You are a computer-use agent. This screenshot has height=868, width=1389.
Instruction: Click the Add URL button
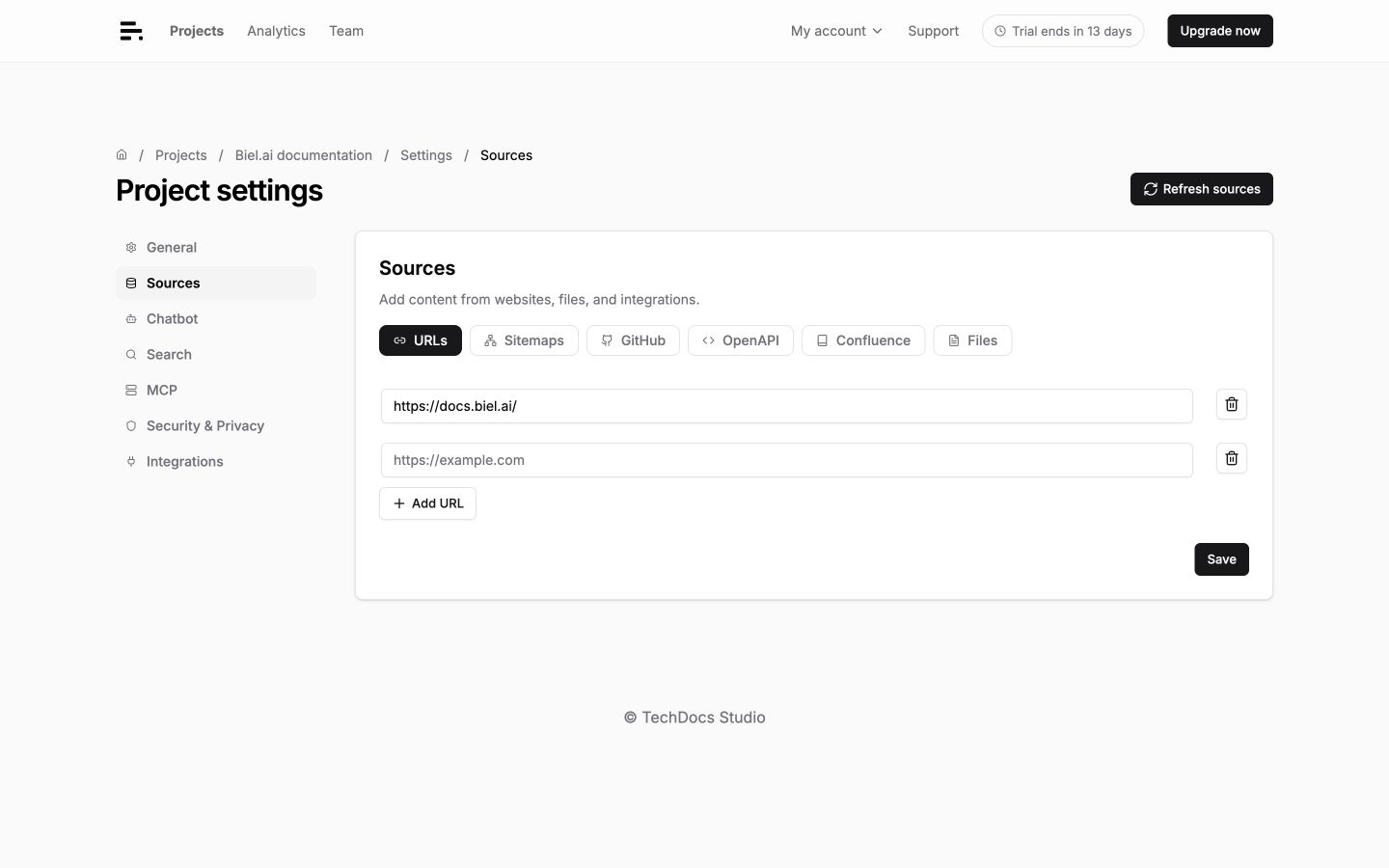tap(427, 503)
